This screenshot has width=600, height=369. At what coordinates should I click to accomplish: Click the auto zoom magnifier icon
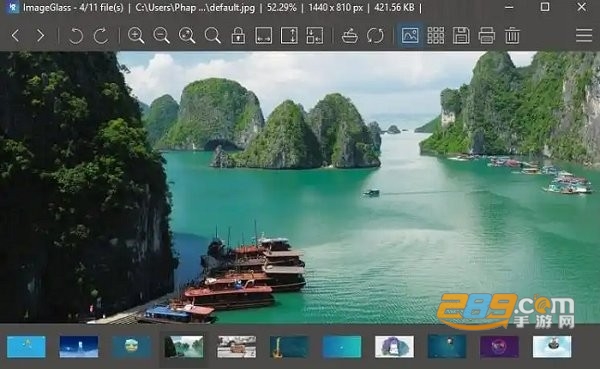[x=187, y=36]
